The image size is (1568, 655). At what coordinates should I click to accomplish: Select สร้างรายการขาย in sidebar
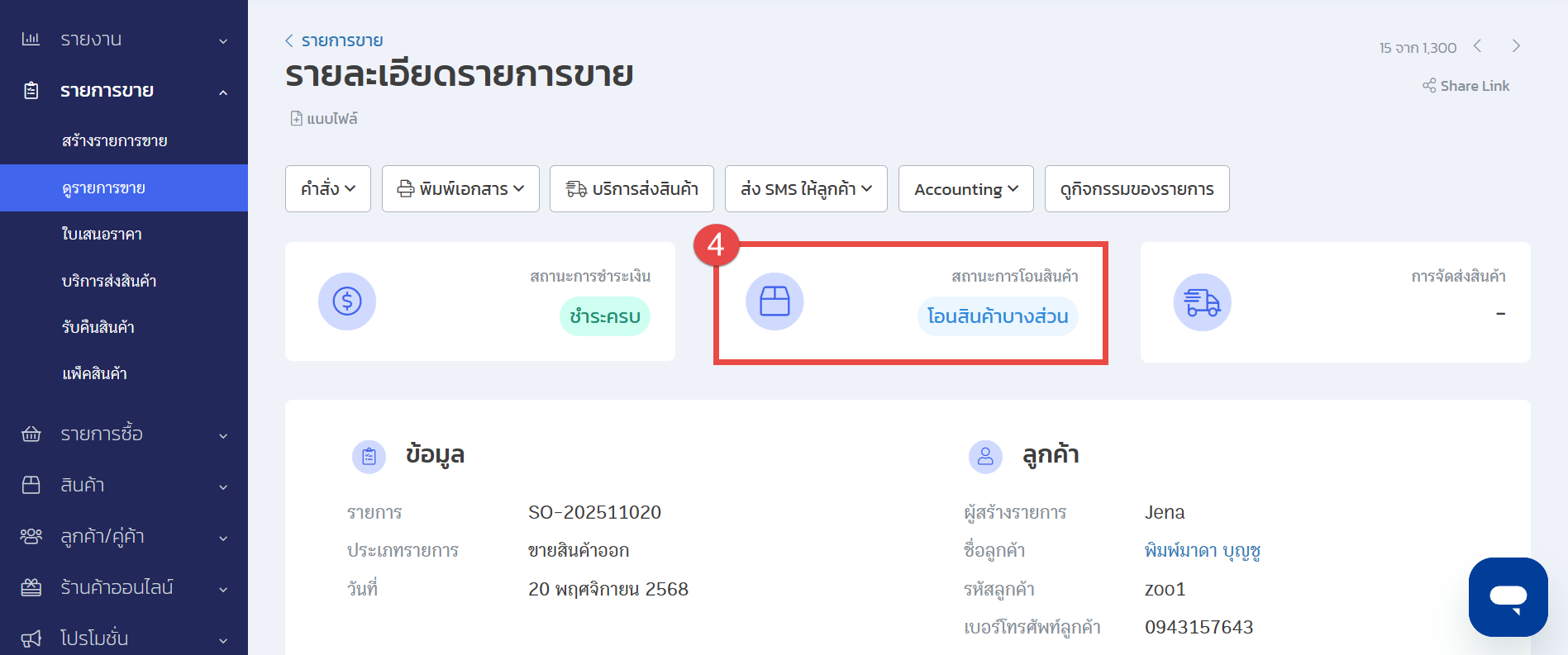coord(115,141)
